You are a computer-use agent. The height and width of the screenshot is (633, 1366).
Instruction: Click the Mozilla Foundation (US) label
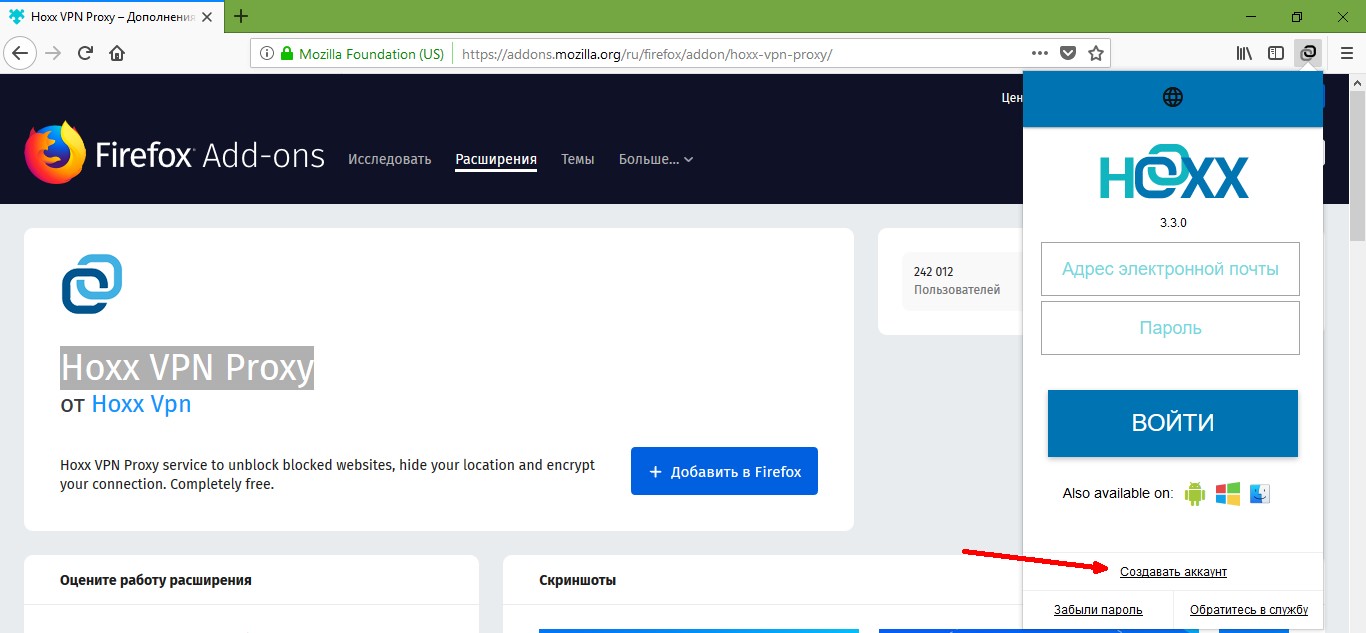pyautogui.click(x=371, y=54)
